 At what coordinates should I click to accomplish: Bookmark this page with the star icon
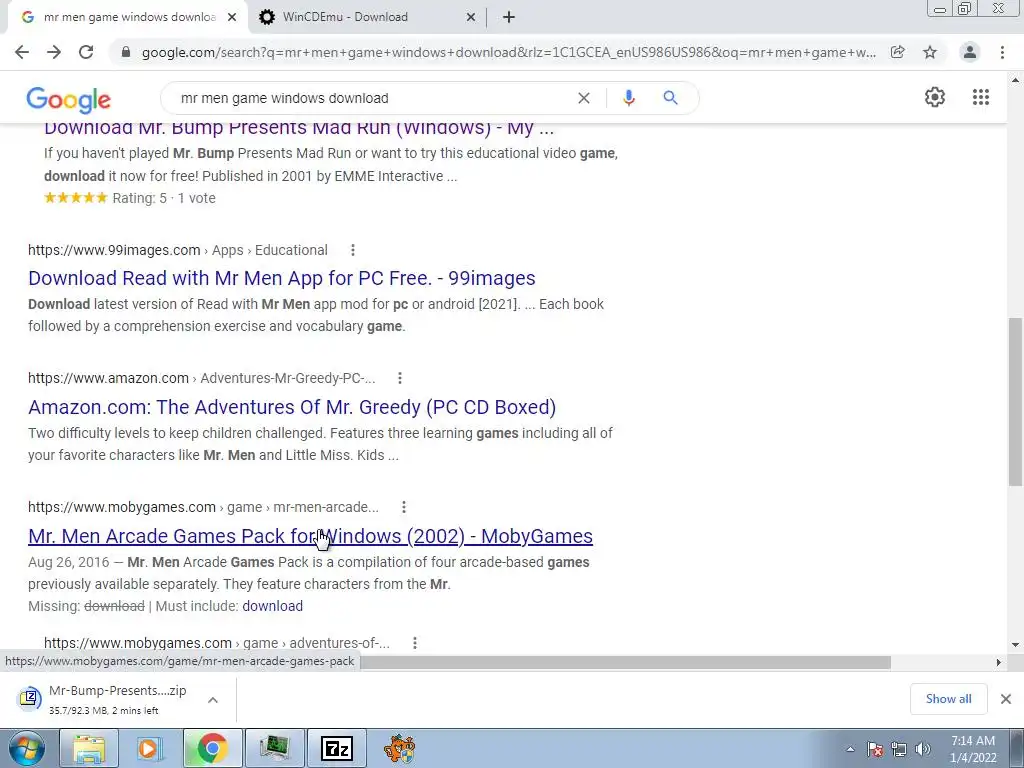[x=930, y=52]
